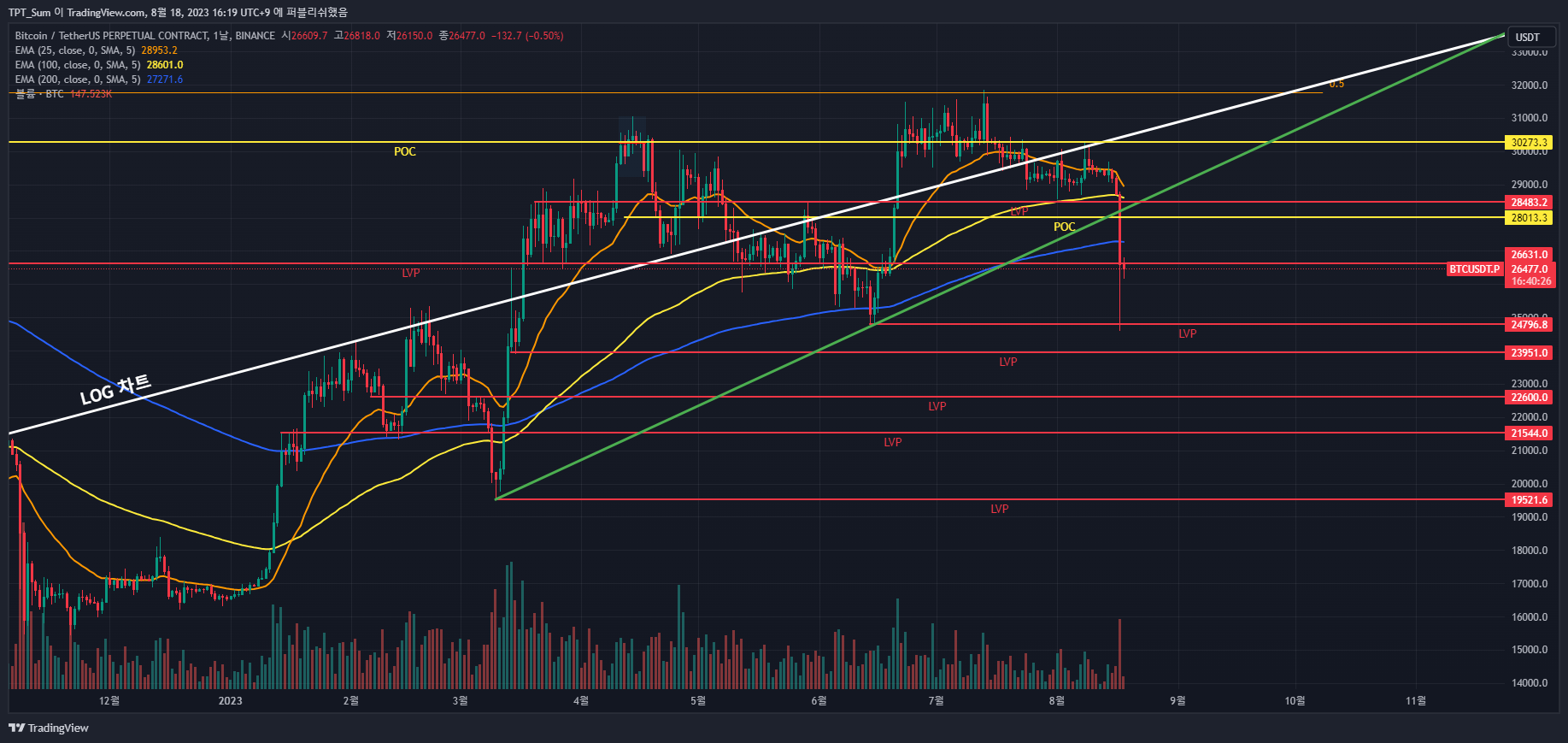This screenshot has width=1568, height=743.
Task: Click the 23951.0 price label
Action: [1530, 353]
